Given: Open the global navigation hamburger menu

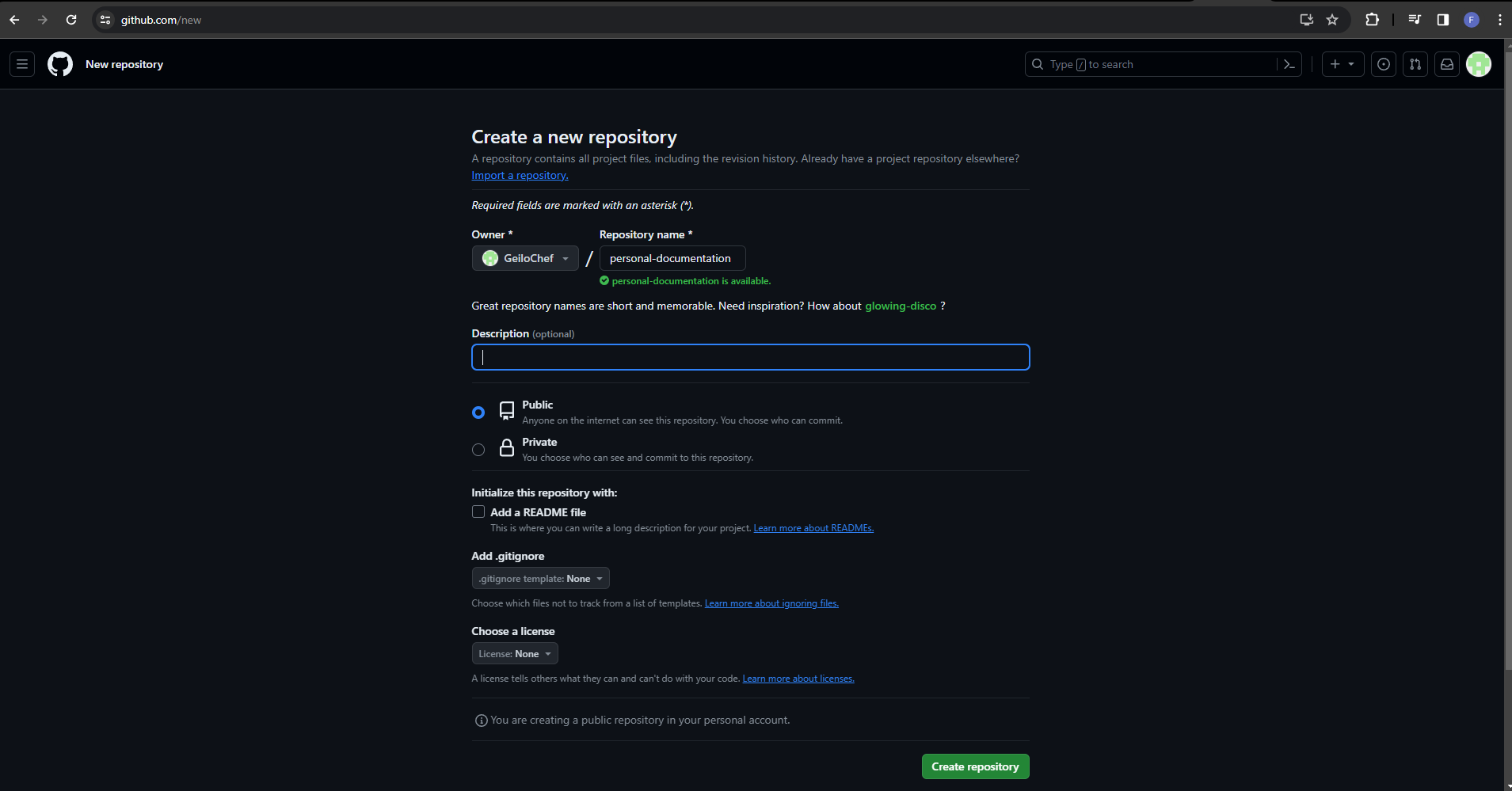Looking at the screenshot, I should pyautogui.click(x=21, y=64).
